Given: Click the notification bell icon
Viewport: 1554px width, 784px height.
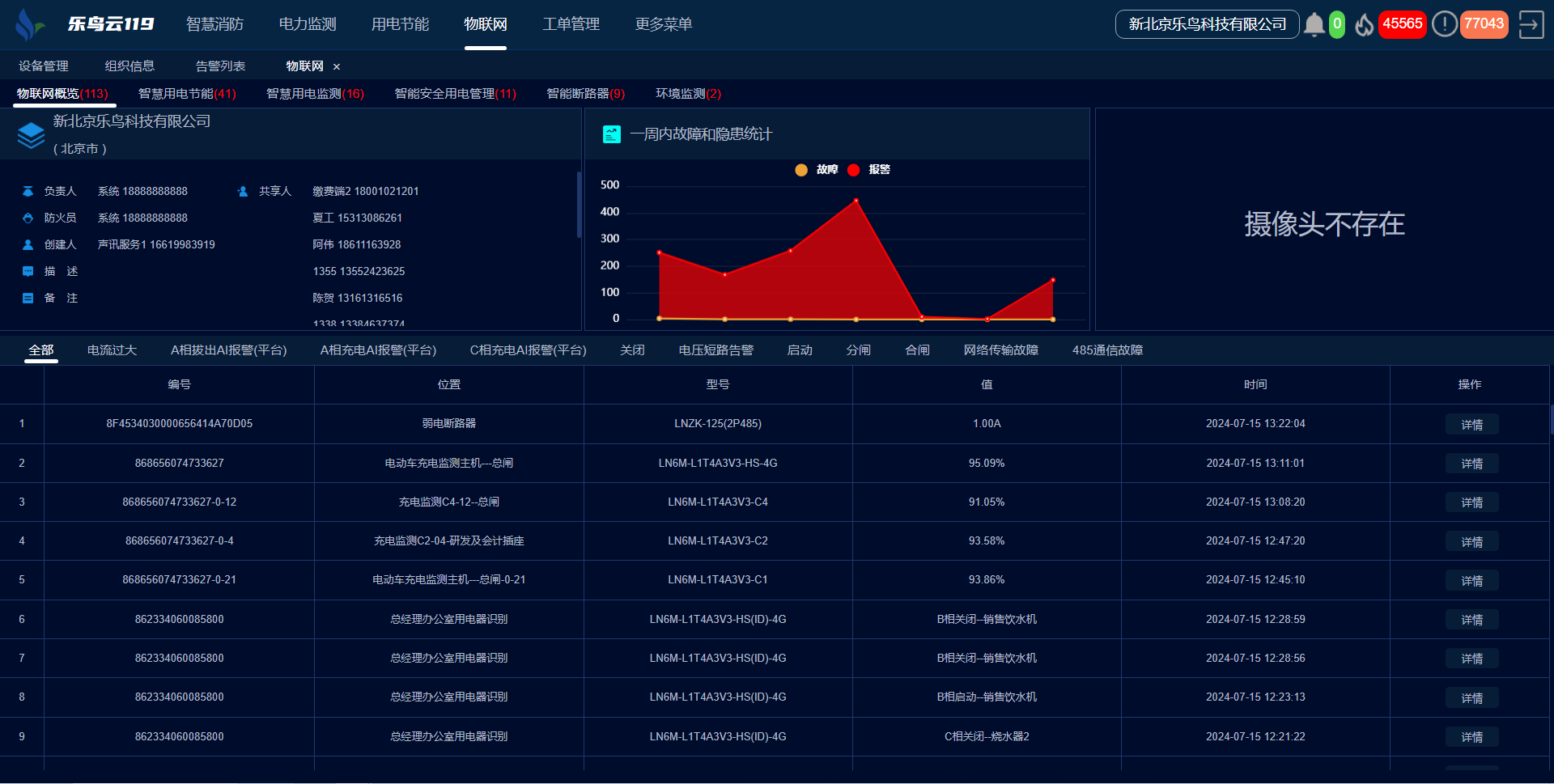Looking at the screenshot, I should coord(1314,24).
